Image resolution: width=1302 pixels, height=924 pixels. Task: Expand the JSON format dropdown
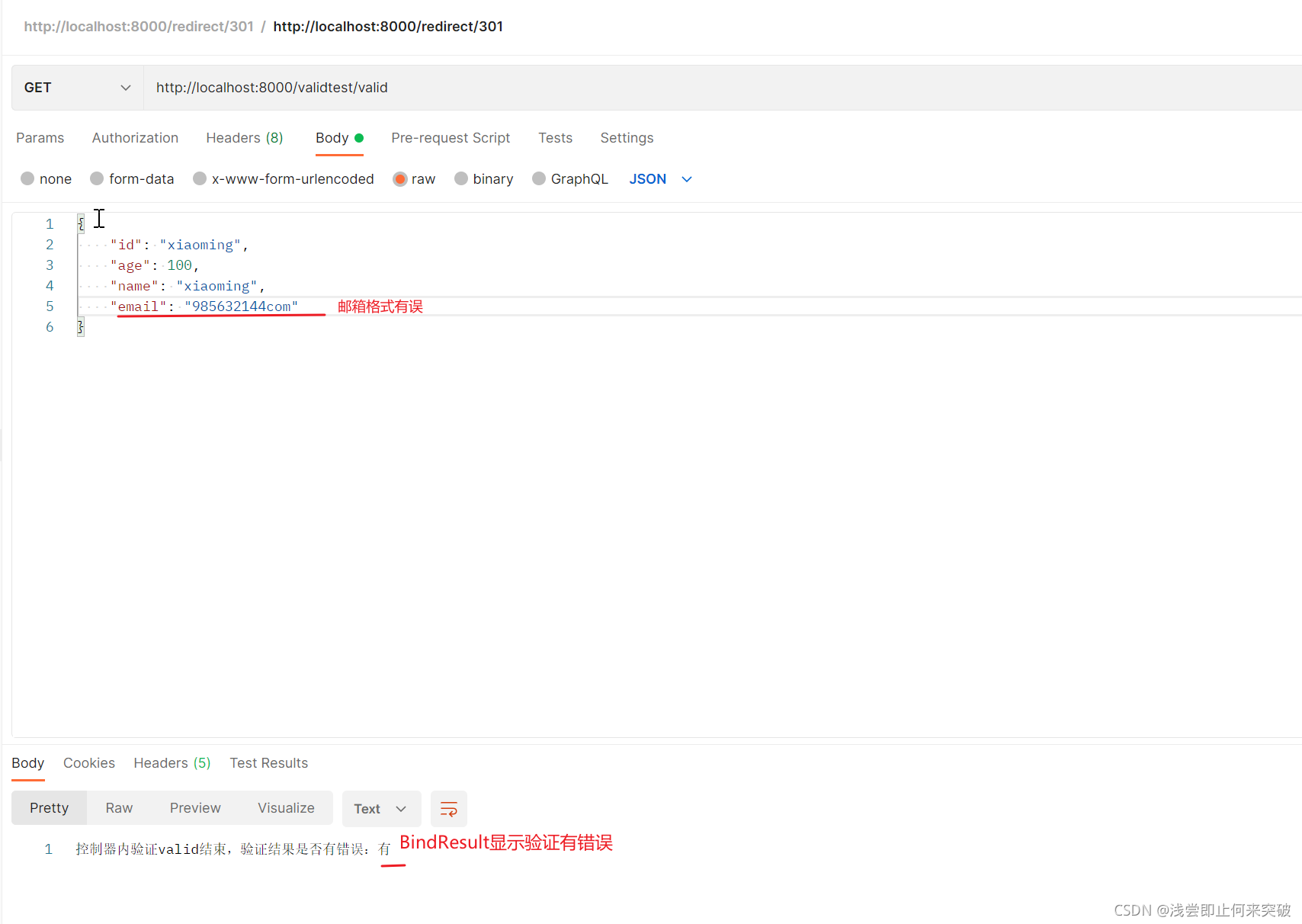click(x=661, y=179)
